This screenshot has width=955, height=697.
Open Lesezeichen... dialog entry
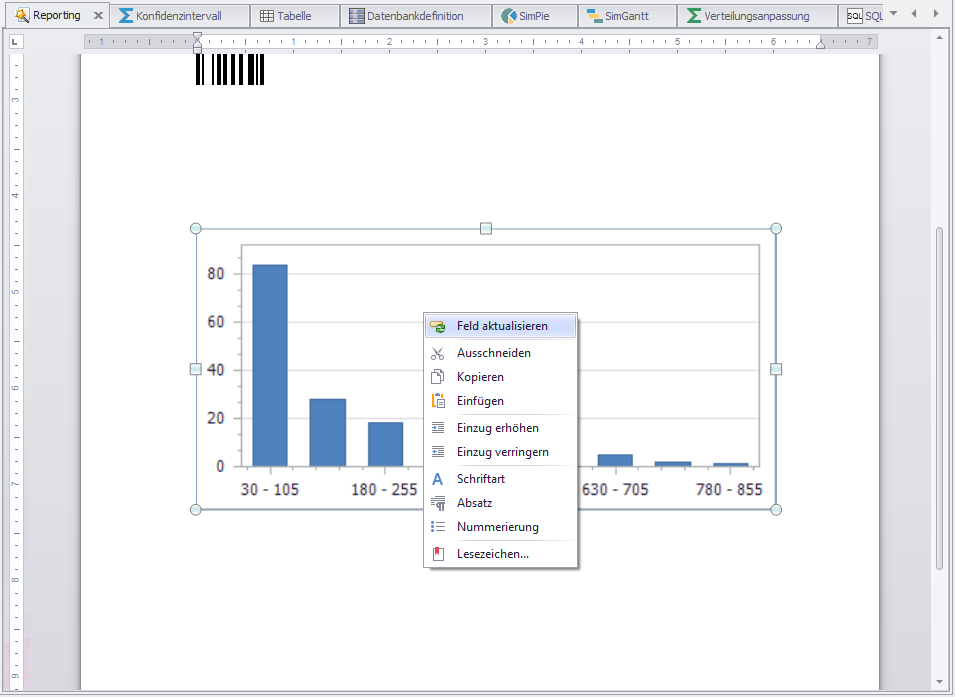pyautogui.click(x=500, y=554)
